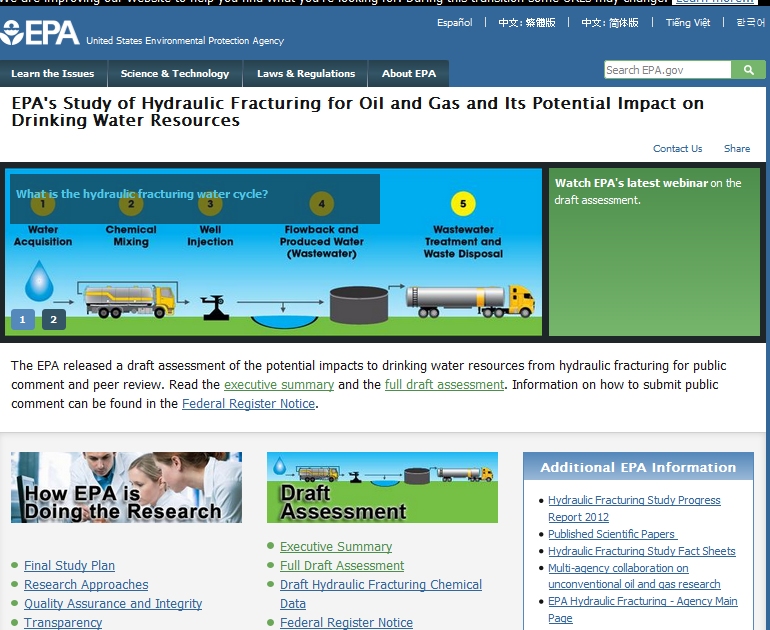Select slide 2 of the banner
This screenshot has width=770, height=630.
[54, 320]
